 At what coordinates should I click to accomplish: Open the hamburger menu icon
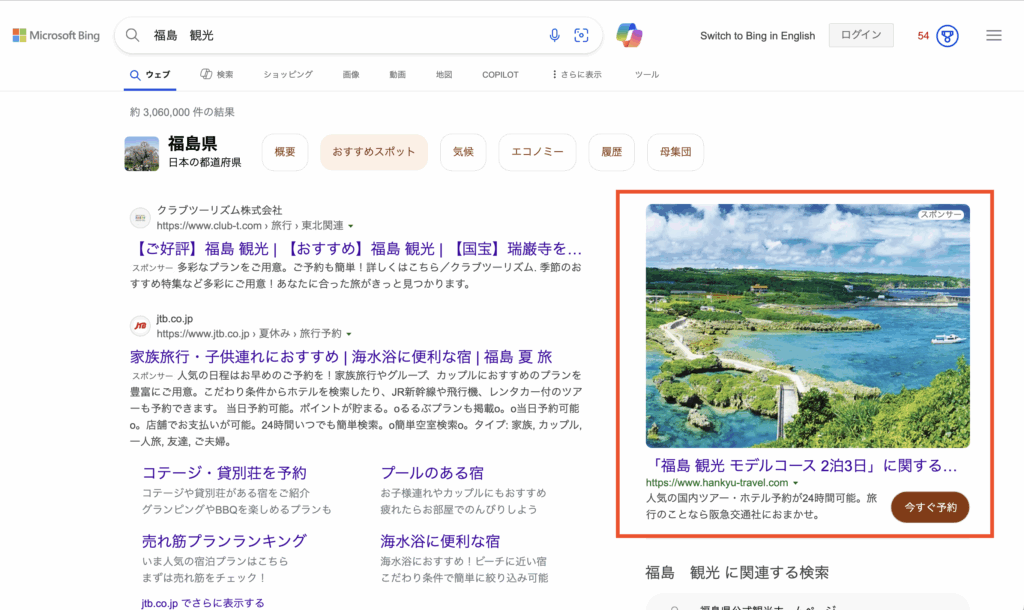(x=994, y=35)
